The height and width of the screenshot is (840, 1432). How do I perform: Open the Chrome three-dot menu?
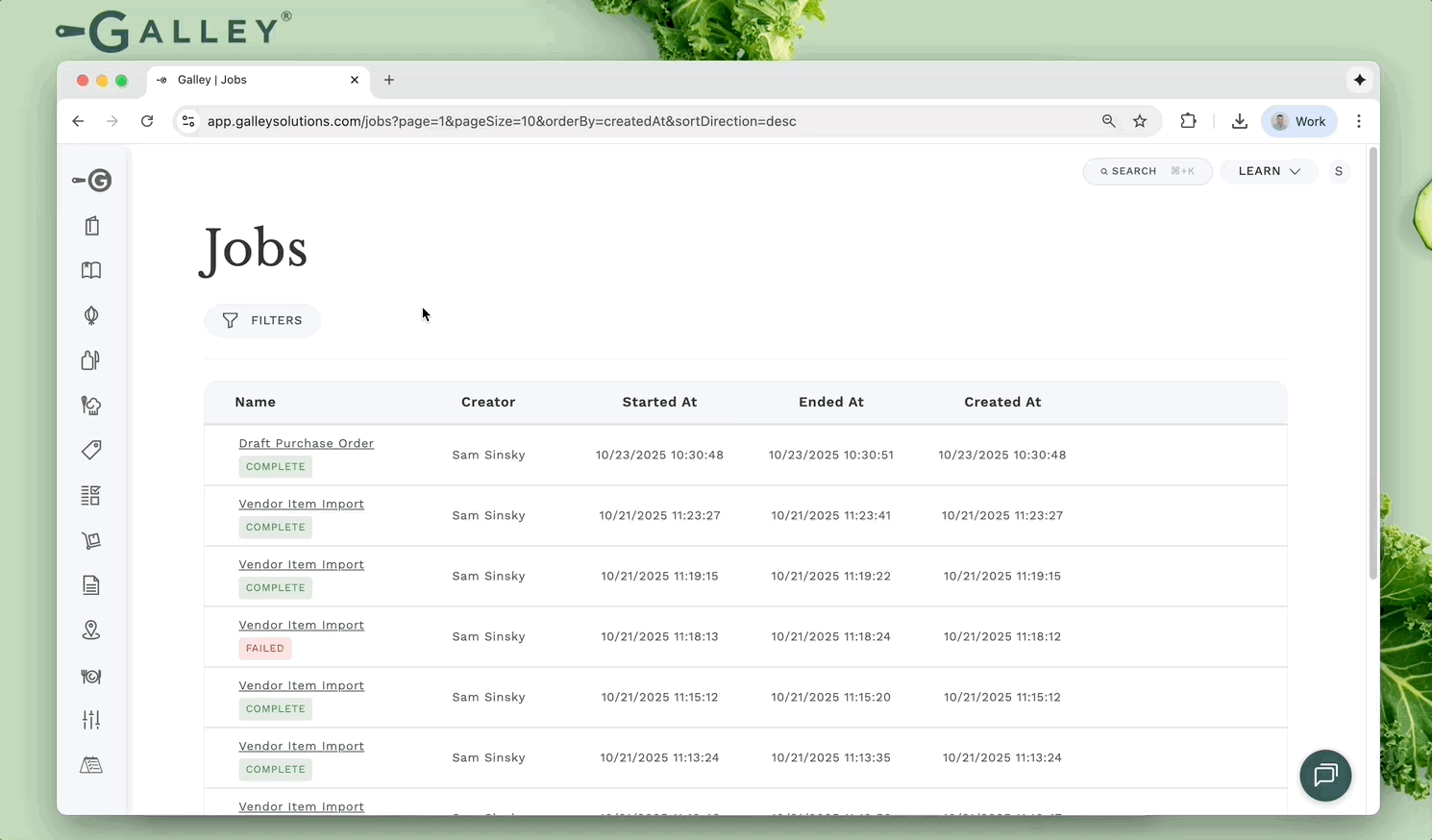(1359, 121)
